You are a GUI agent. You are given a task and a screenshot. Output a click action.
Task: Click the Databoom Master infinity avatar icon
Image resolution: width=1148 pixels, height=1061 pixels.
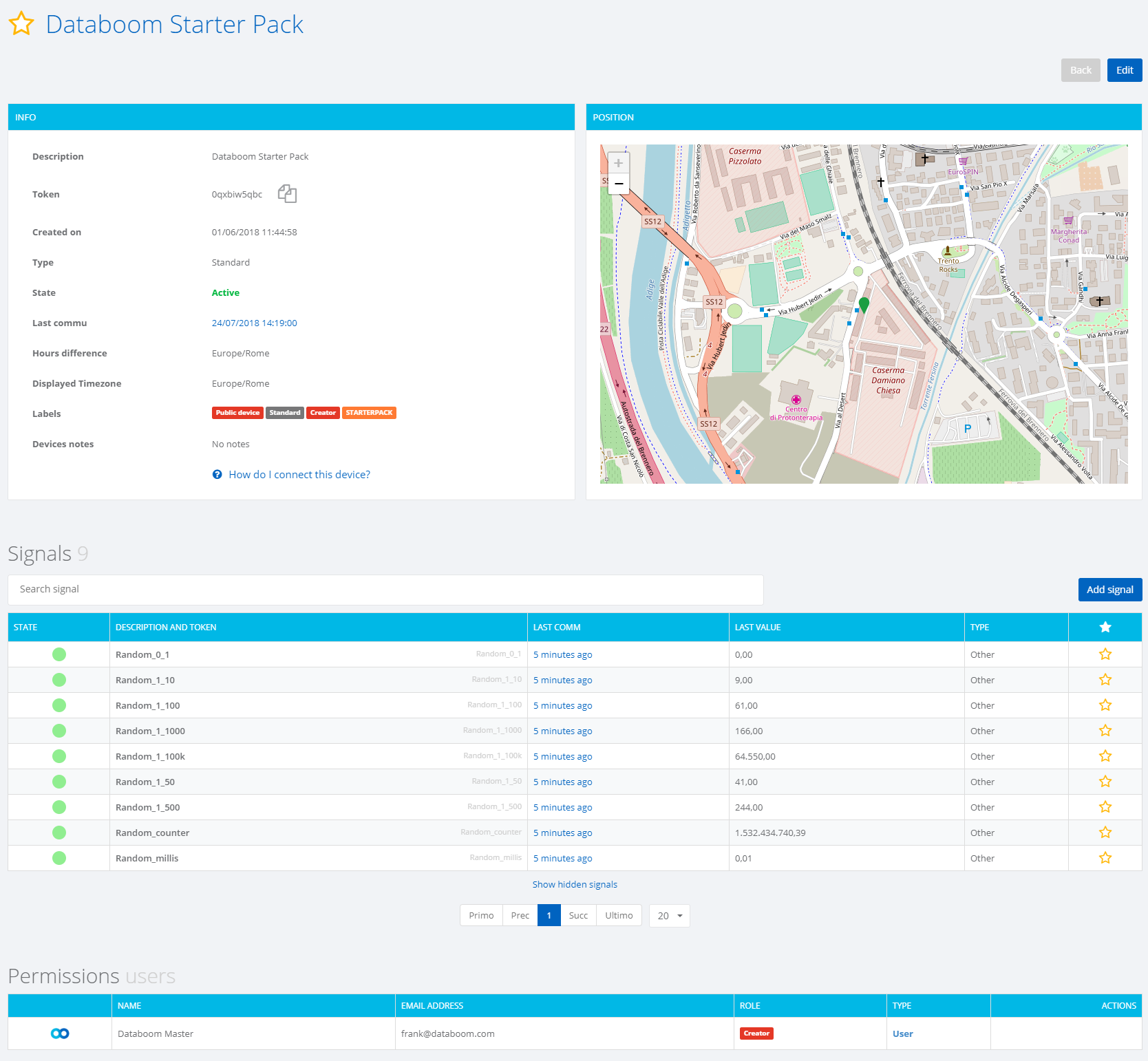(x=60, y=1033)
